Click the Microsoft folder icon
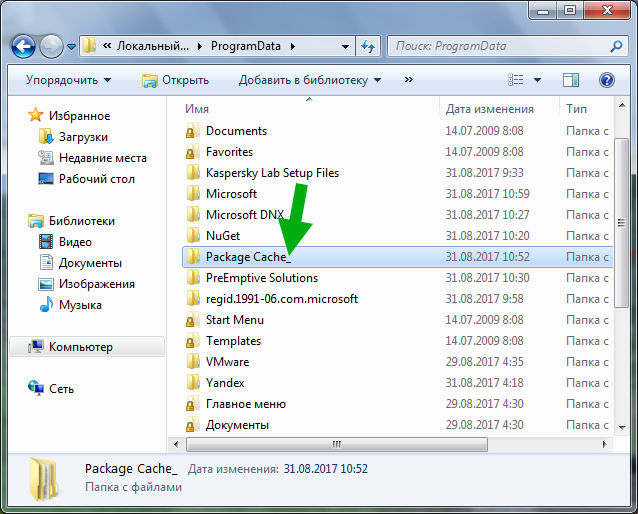 [193, 194]
